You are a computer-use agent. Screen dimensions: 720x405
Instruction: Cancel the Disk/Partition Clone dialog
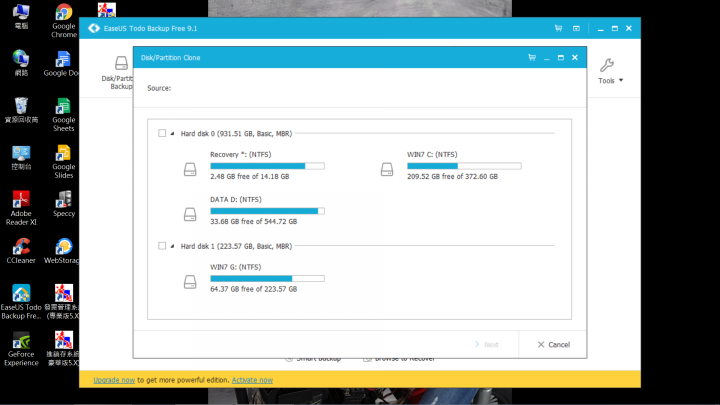(553, 344)
